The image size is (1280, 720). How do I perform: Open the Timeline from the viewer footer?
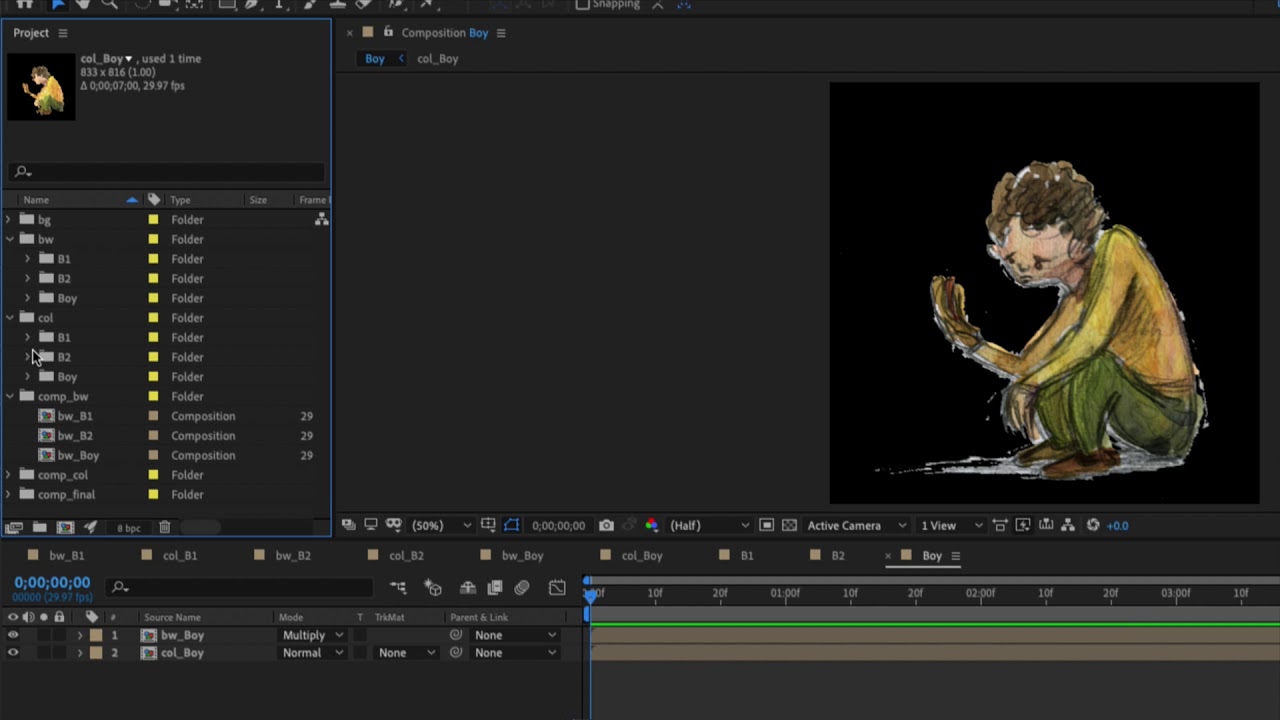(1046, 525)
